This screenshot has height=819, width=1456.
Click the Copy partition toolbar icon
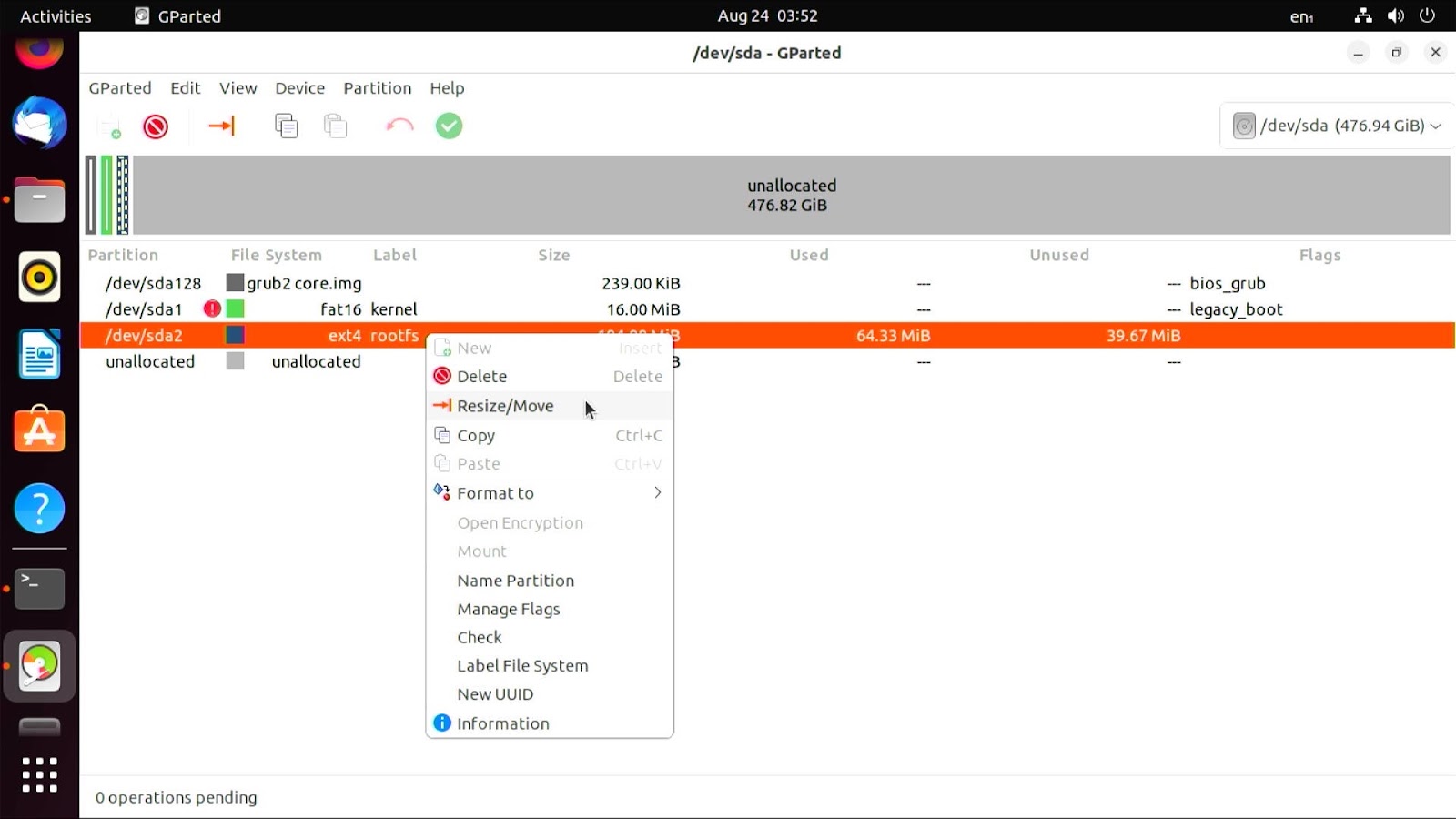point(287,126)
